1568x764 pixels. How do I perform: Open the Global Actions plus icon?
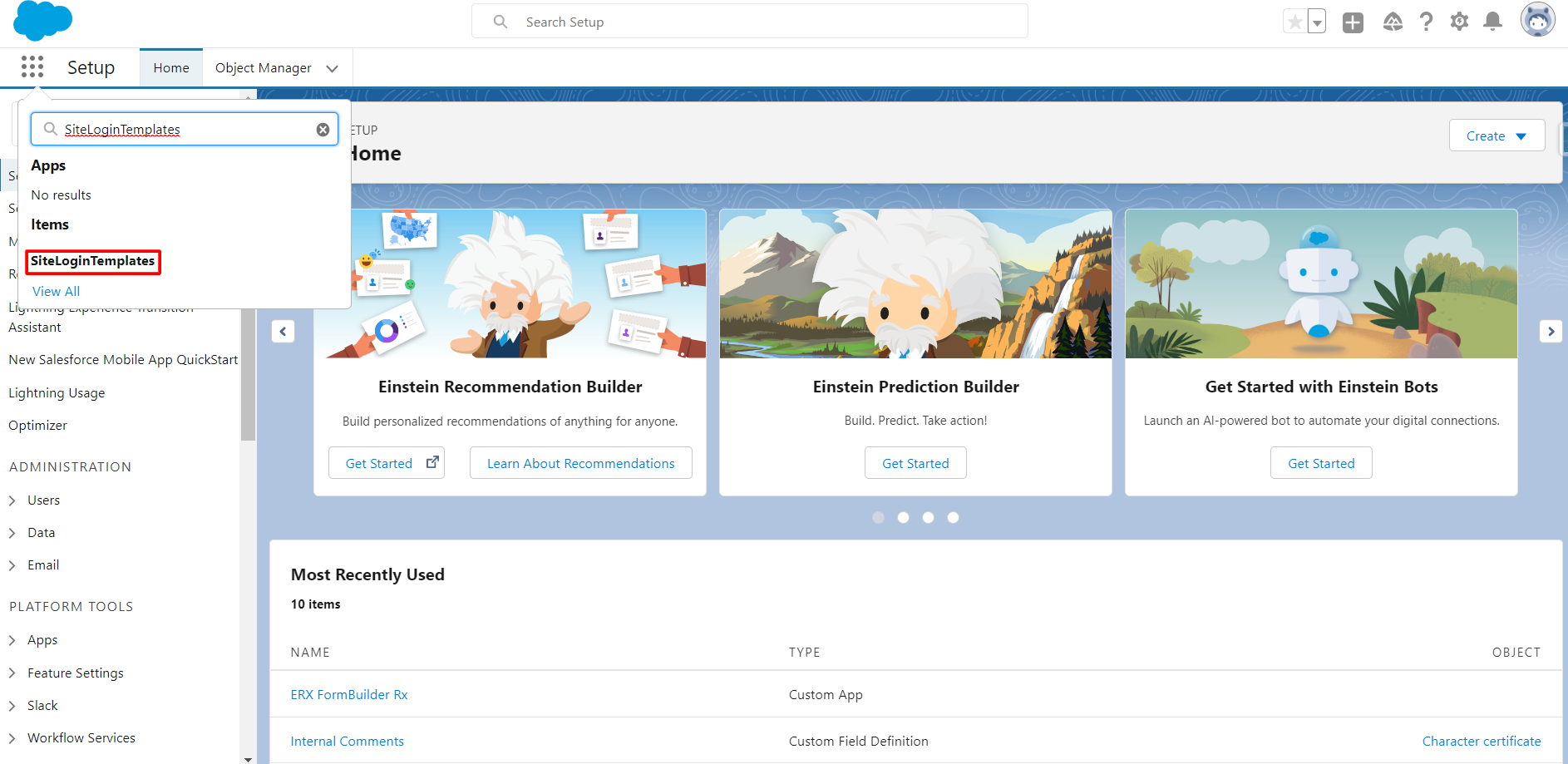point(1353,22)
